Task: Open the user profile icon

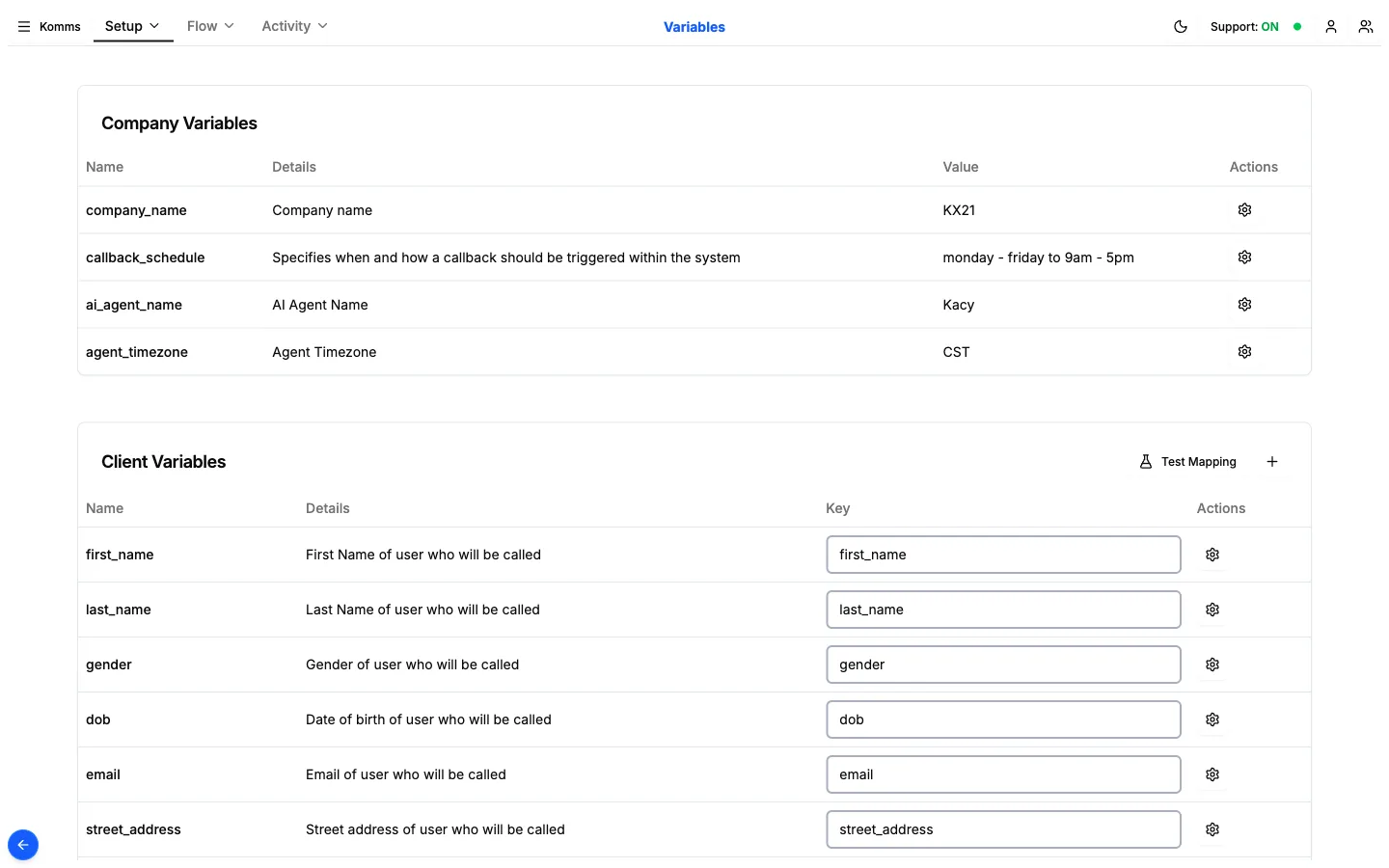Action: (x=1331, y=27)
